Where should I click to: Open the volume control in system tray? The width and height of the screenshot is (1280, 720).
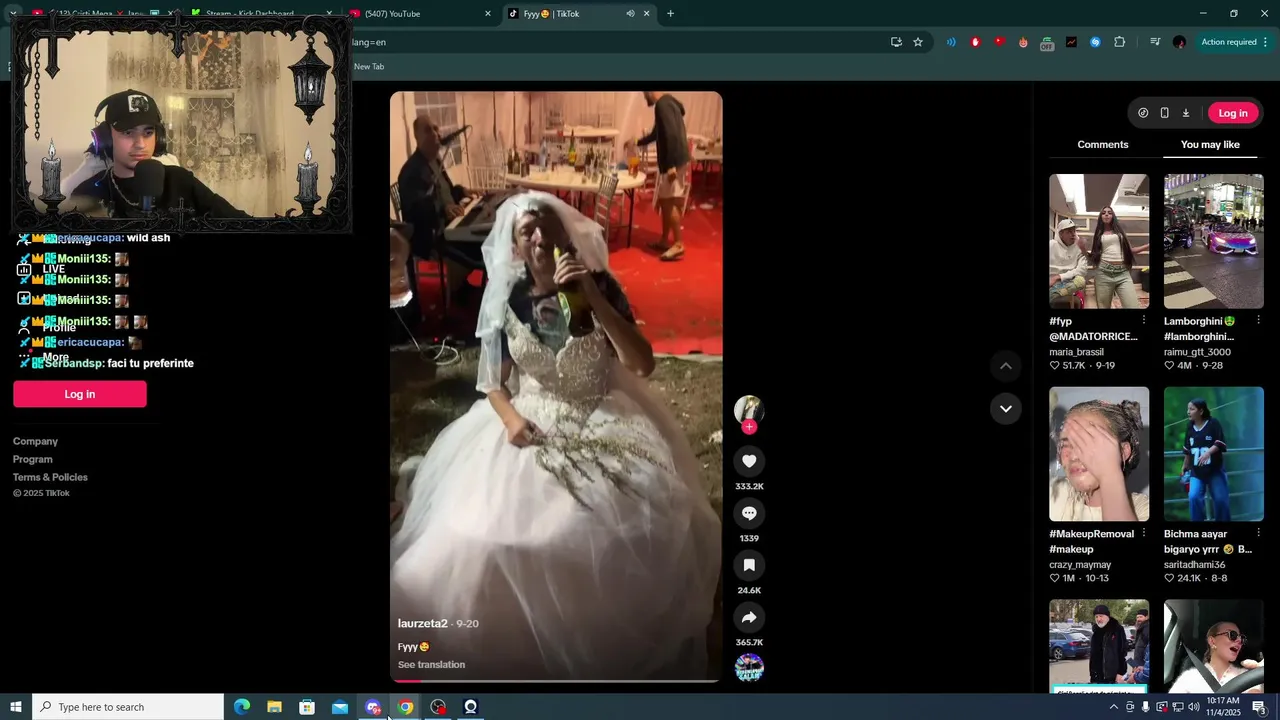1193,707
